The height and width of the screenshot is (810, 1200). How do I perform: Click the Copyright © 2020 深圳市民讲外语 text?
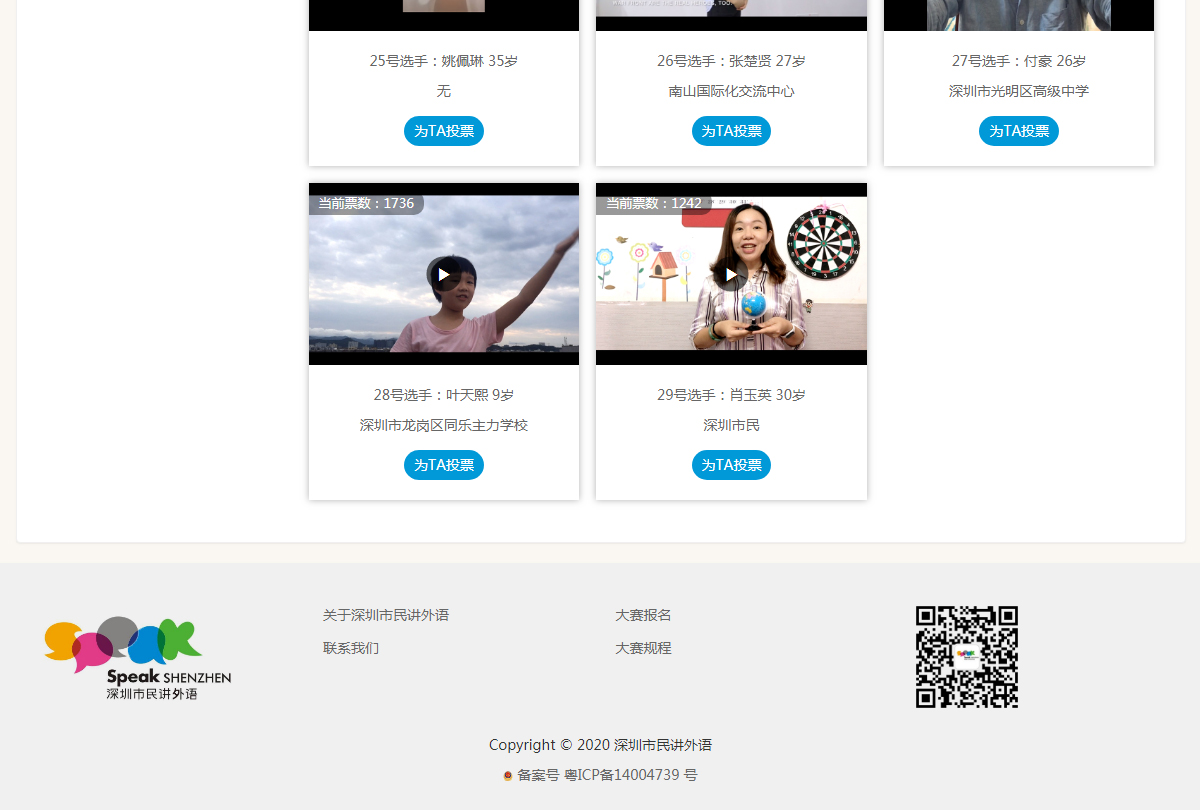[x=600, y=745]
